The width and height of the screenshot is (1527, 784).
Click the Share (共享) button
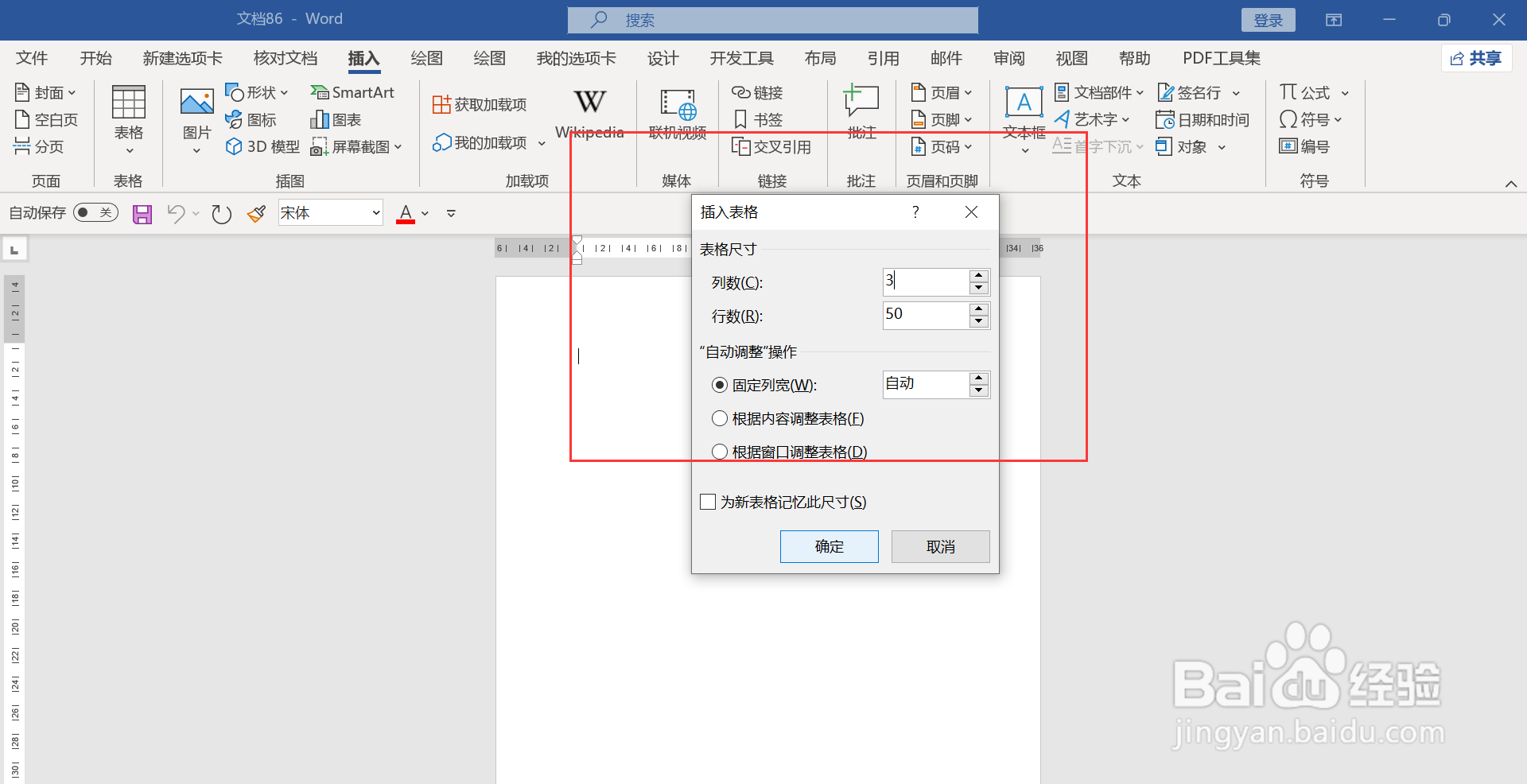(1476, 59)
